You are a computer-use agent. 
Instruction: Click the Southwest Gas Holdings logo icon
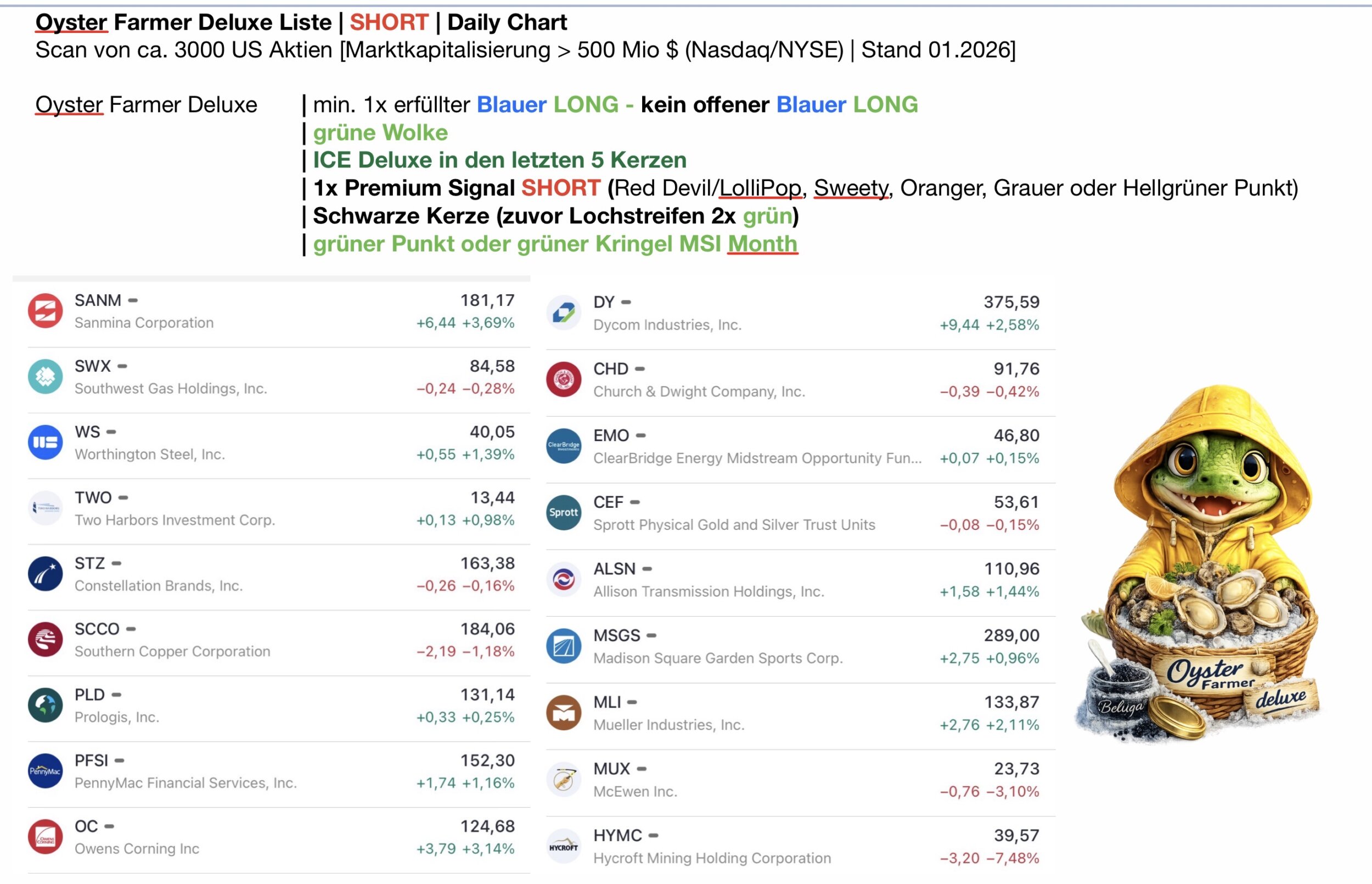click(x=46, y=377)
